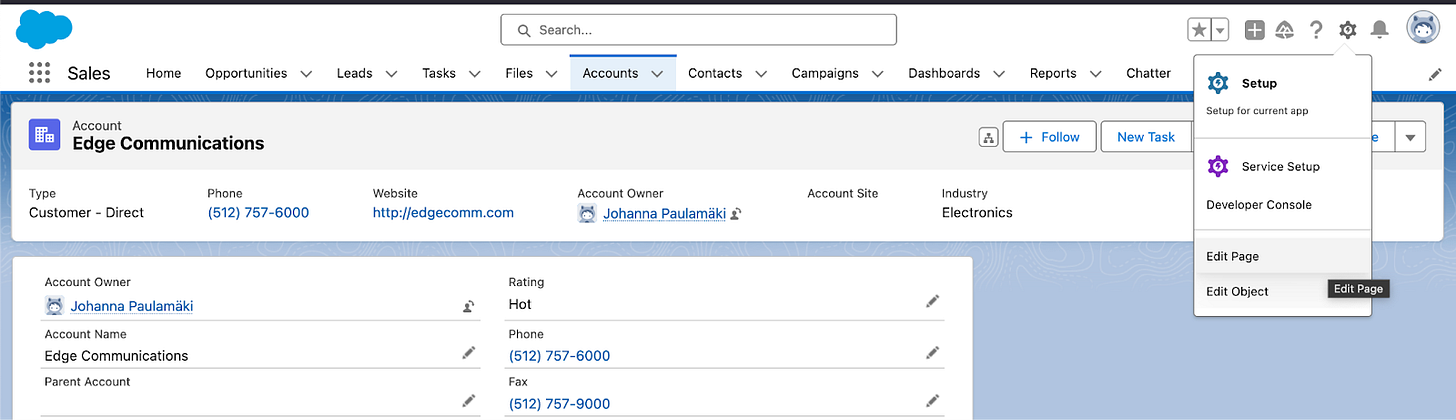The image size is (1456, 420).
Task: Edit Parent Account pencil icon
Action: 468,400
